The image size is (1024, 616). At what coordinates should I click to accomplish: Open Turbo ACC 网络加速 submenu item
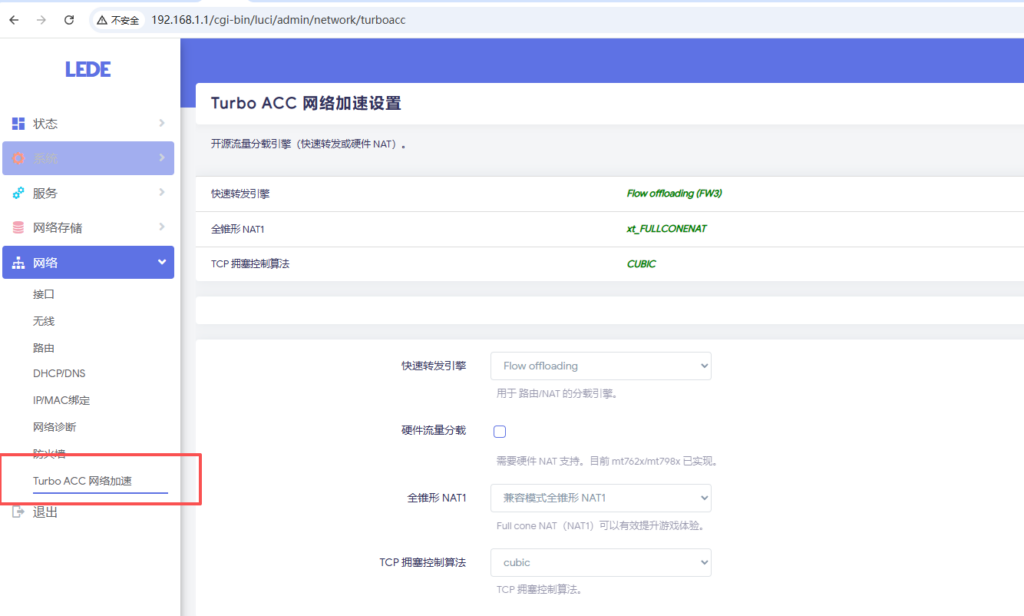tap(82, 481)
